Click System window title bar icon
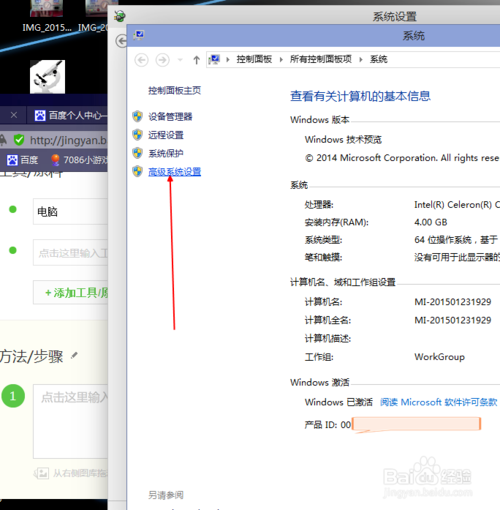 139,35
